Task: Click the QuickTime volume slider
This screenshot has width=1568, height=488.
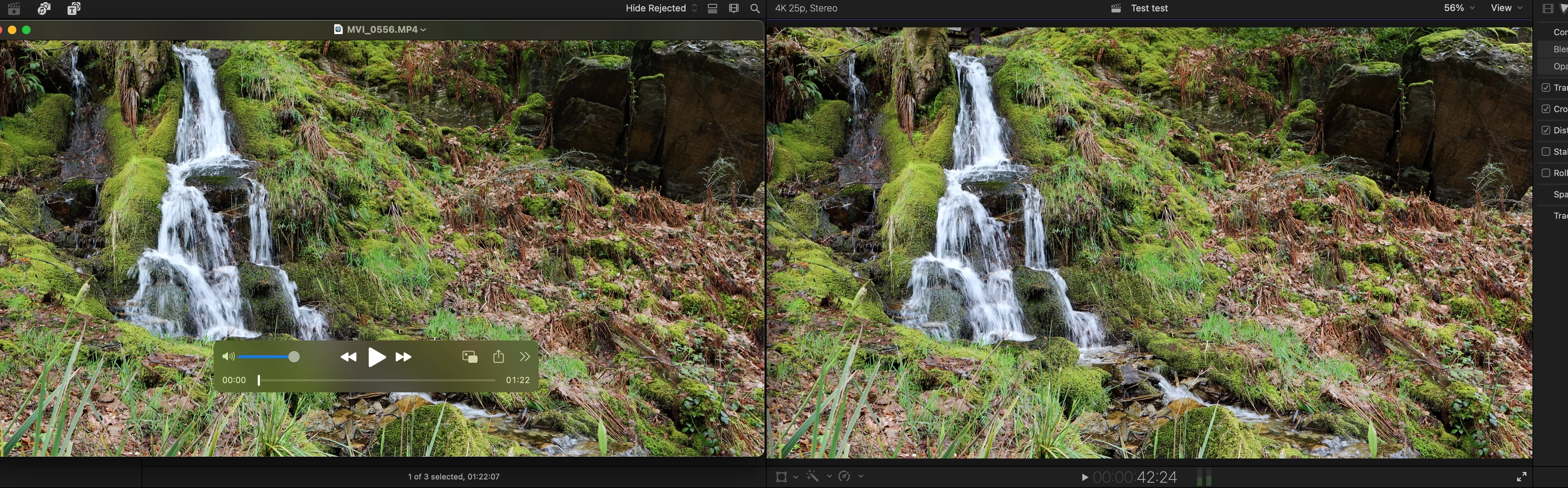Action: click(x=268, y=357)
